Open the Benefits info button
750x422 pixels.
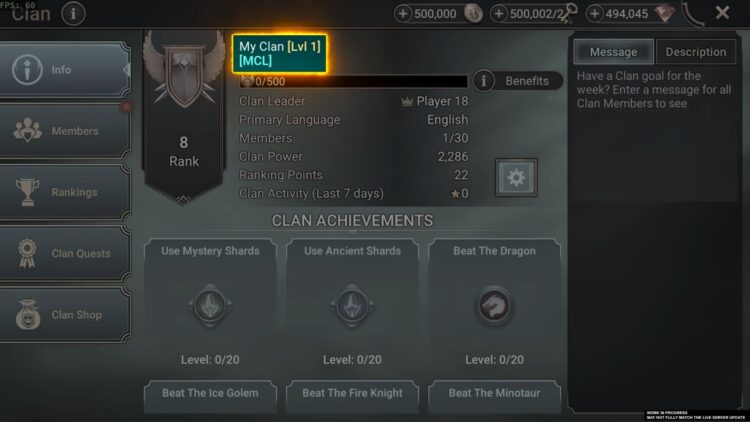(x=518, y=81)
